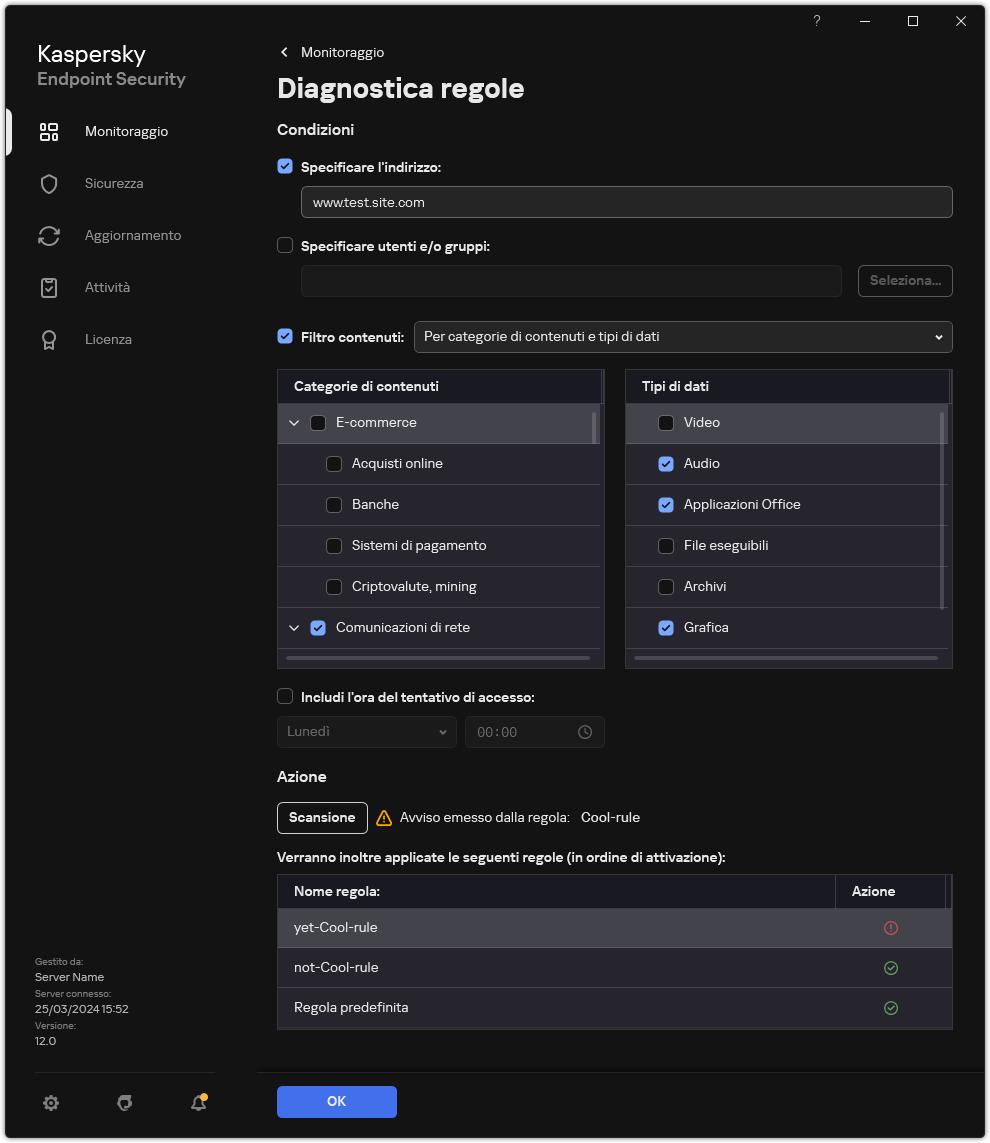Click the back arrow next to Monitoraggio
Viewport: 990px width, 1143px height.
click(285, 52)
